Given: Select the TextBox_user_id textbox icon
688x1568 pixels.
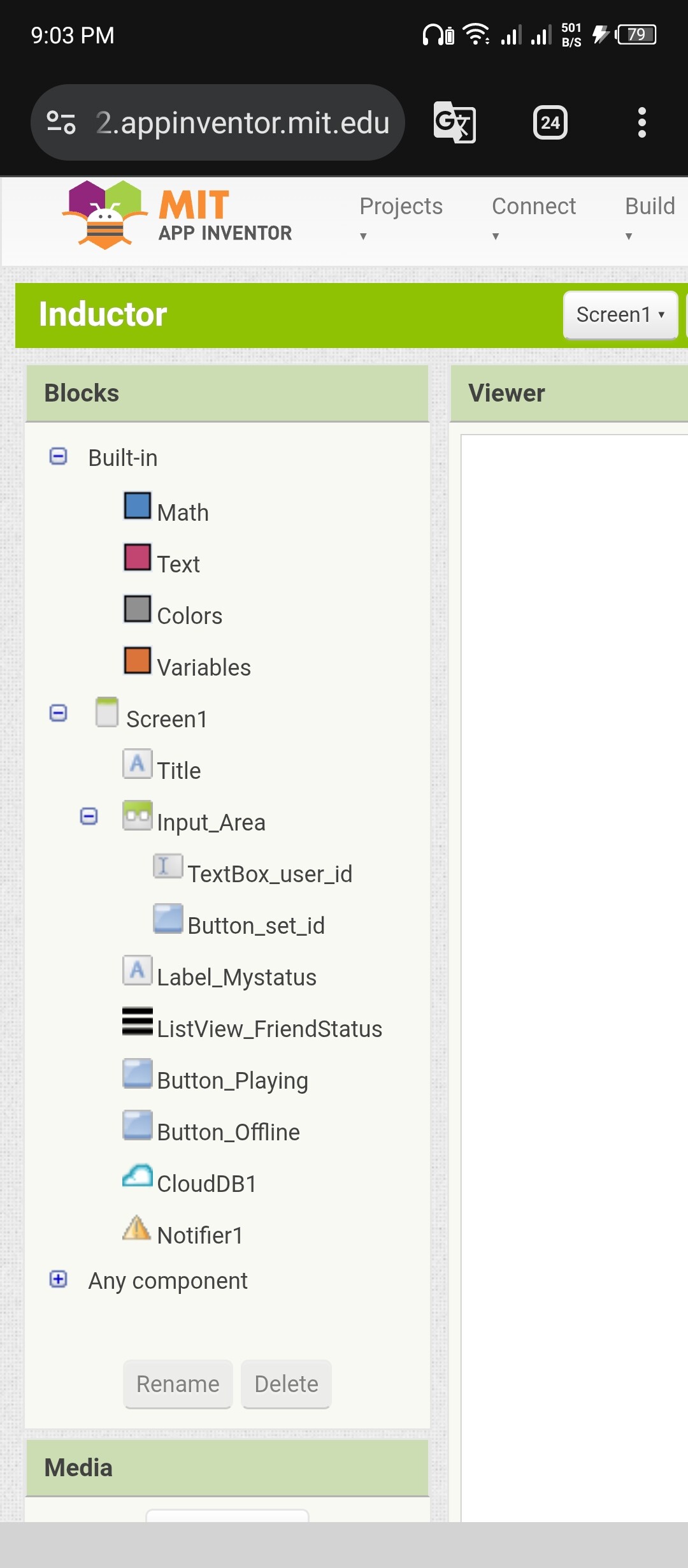Looking at the screenshot, I should (168, 867).
